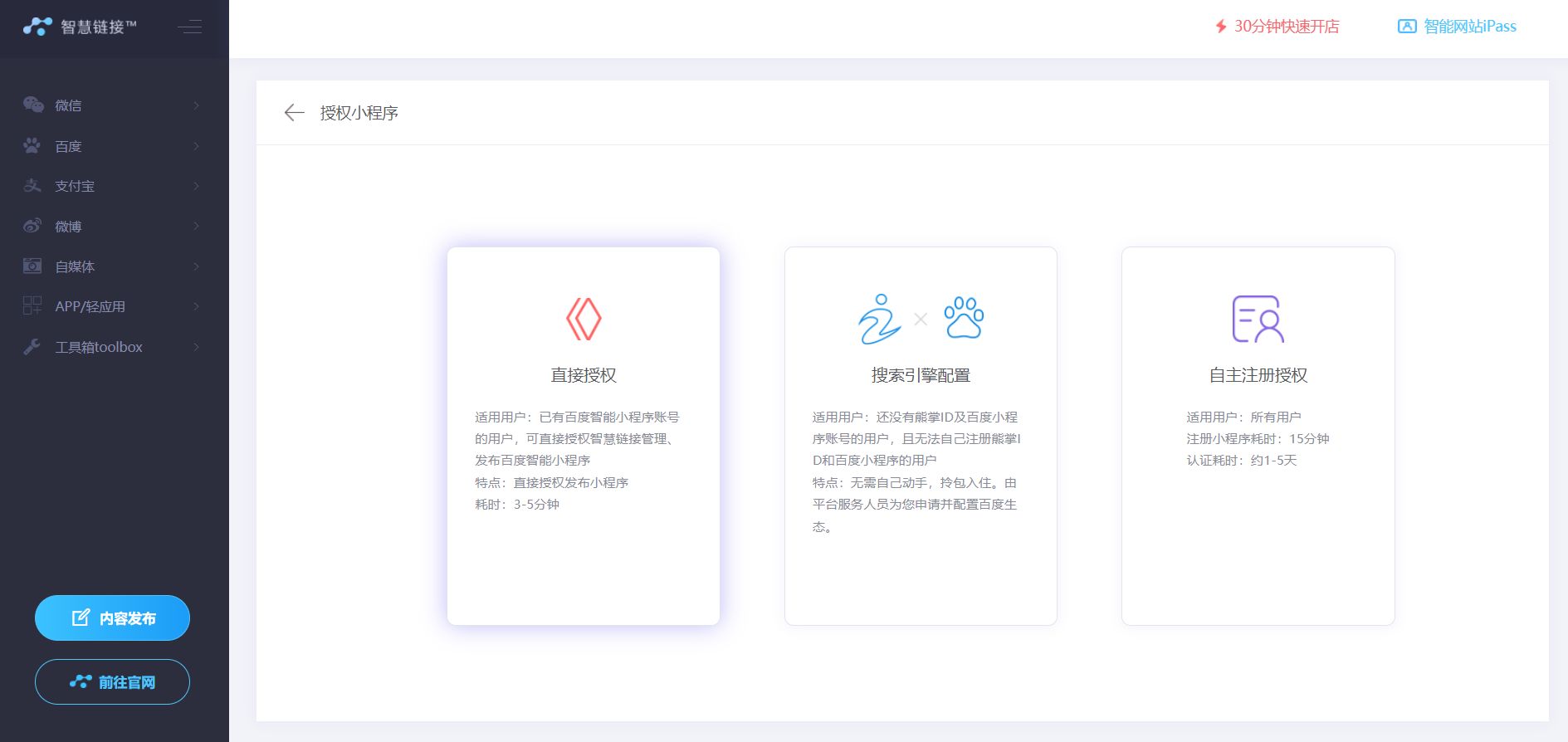
Task: Click the Weibo icon in sidebar
Action: (32, 226)
